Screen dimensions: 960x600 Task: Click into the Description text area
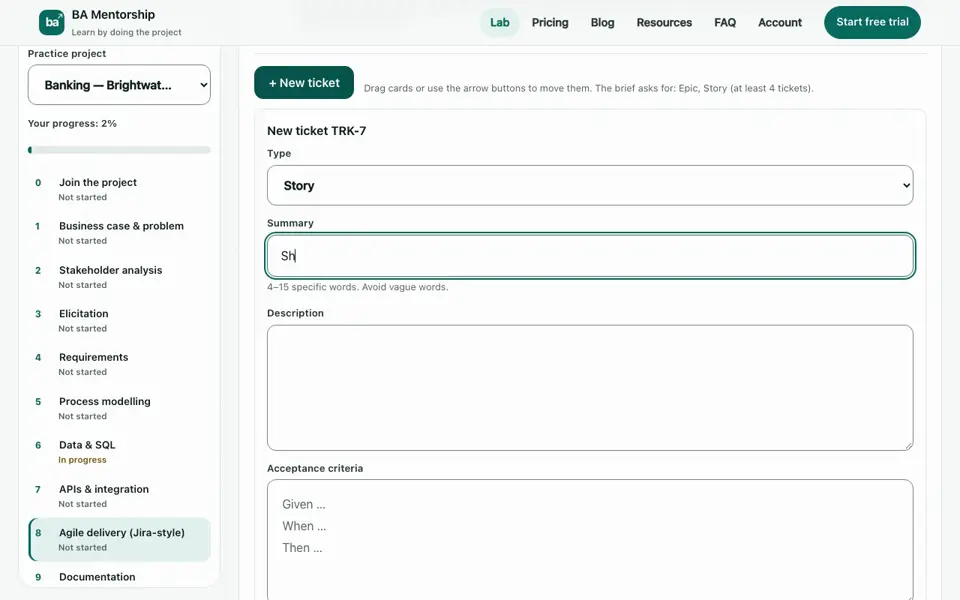pos(590,388)
